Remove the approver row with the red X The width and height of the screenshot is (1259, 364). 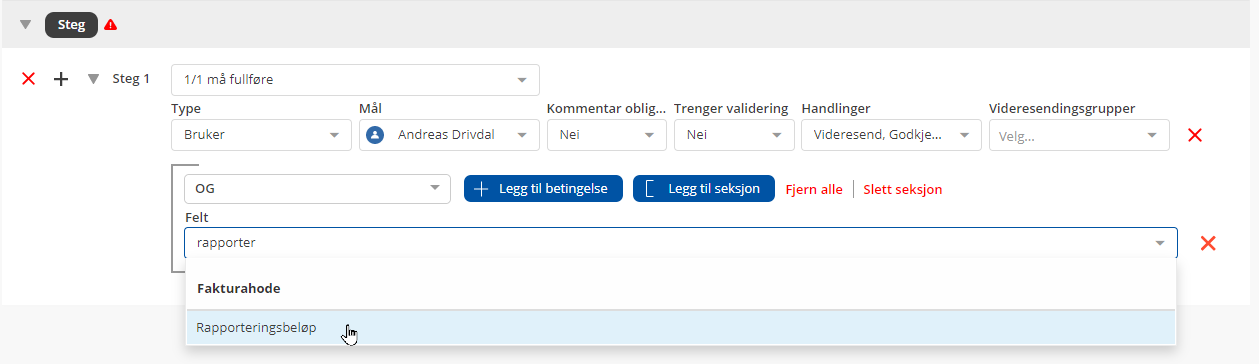tap(1194, 135)
